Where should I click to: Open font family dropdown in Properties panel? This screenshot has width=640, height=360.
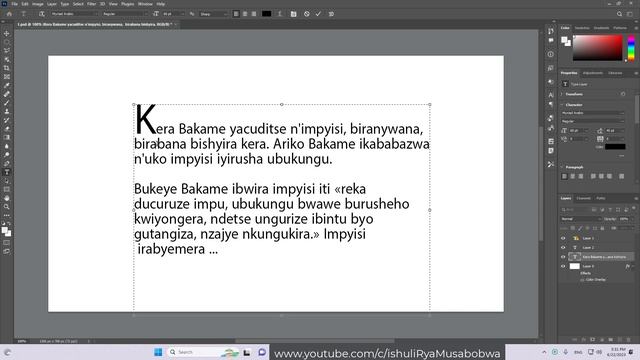tap(593, 113)
